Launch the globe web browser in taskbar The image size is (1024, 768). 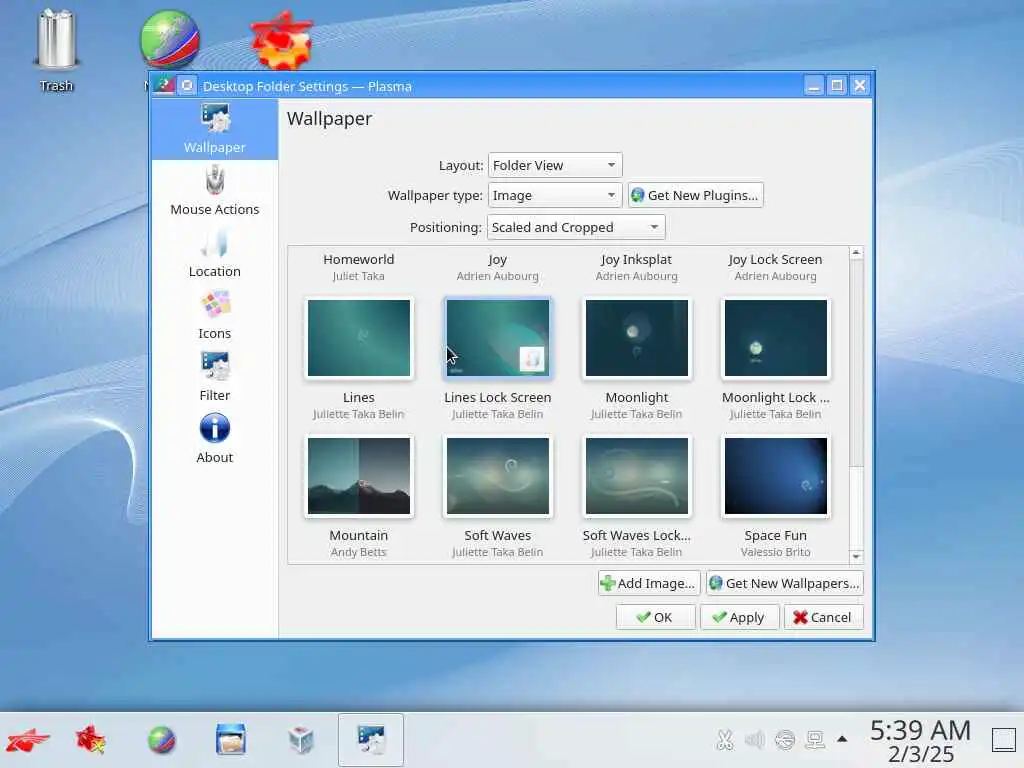point(161,741)
